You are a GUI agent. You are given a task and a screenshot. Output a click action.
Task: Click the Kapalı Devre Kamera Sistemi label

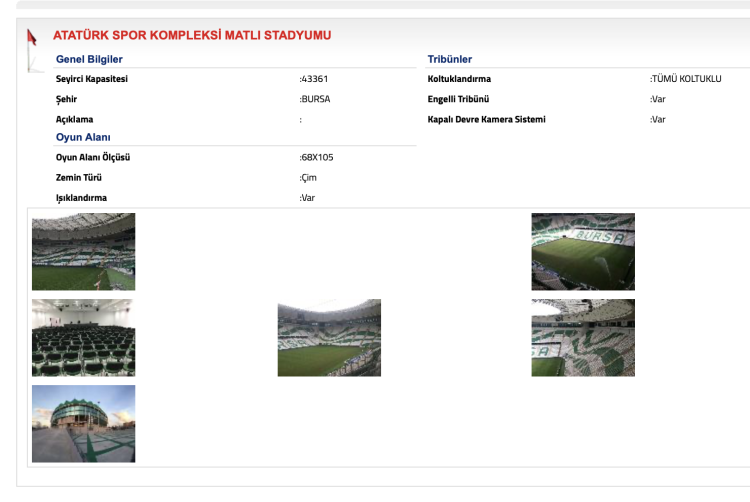[486, 119]
